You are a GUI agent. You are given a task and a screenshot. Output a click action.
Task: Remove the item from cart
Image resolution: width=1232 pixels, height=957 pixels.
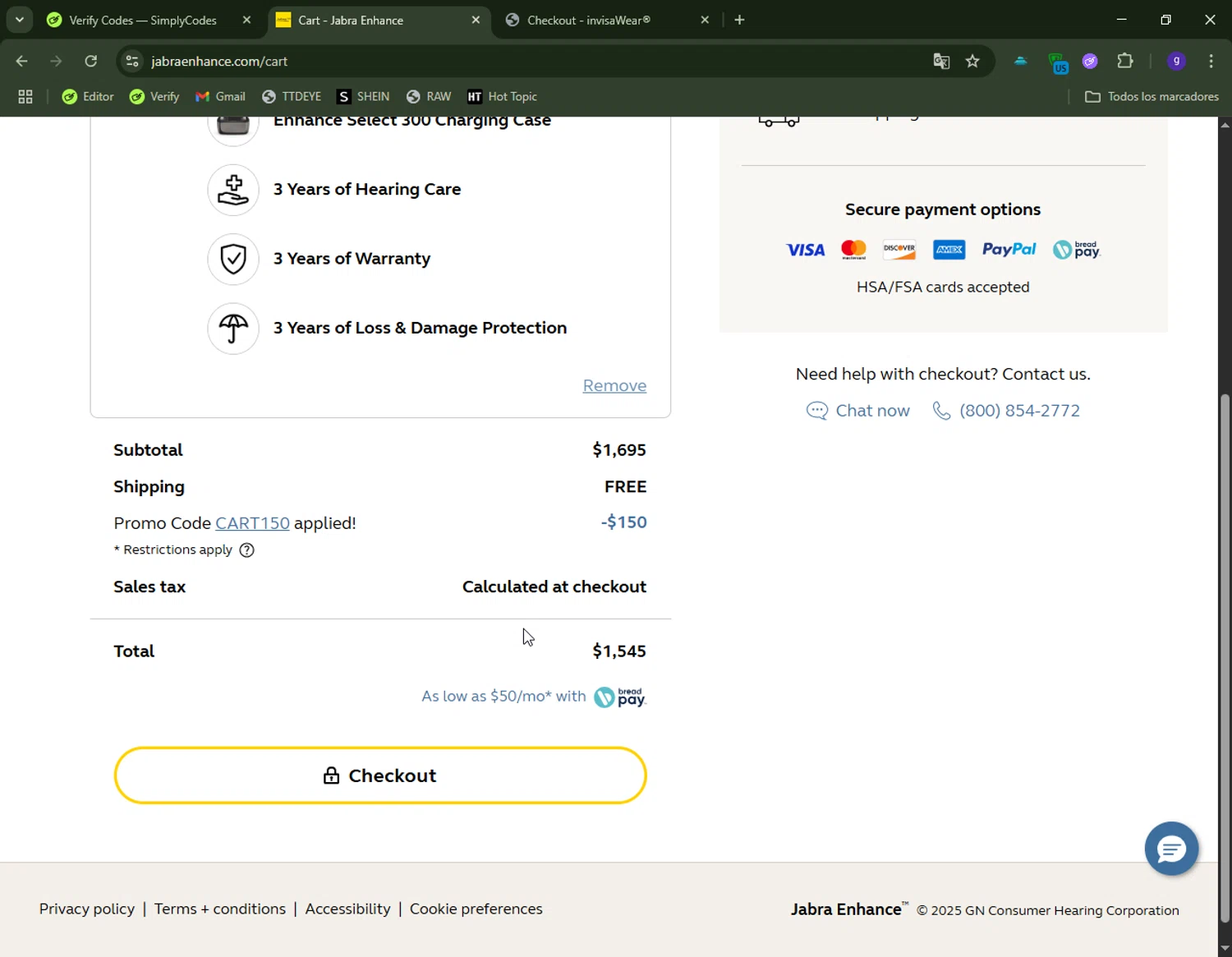(x=614, y=385)
